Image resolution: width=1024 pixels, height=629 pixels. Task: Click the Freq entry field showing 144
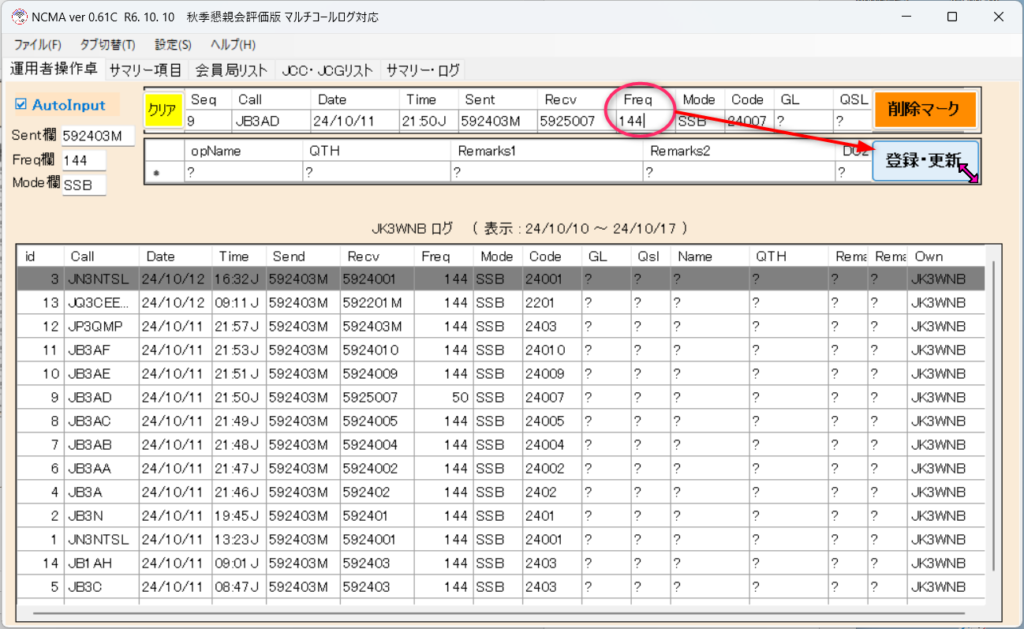point(641,121)
